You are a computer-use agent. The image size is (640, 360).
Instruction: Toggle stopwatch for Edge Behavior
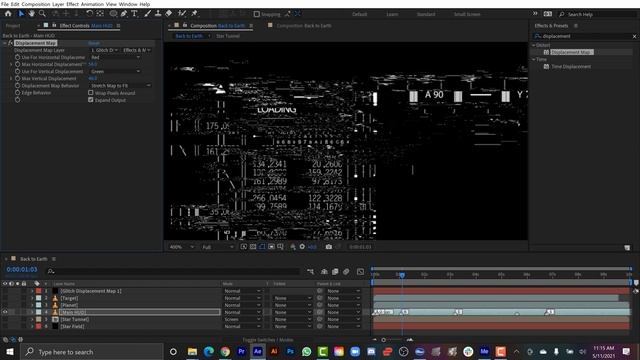tap(18, 93)
